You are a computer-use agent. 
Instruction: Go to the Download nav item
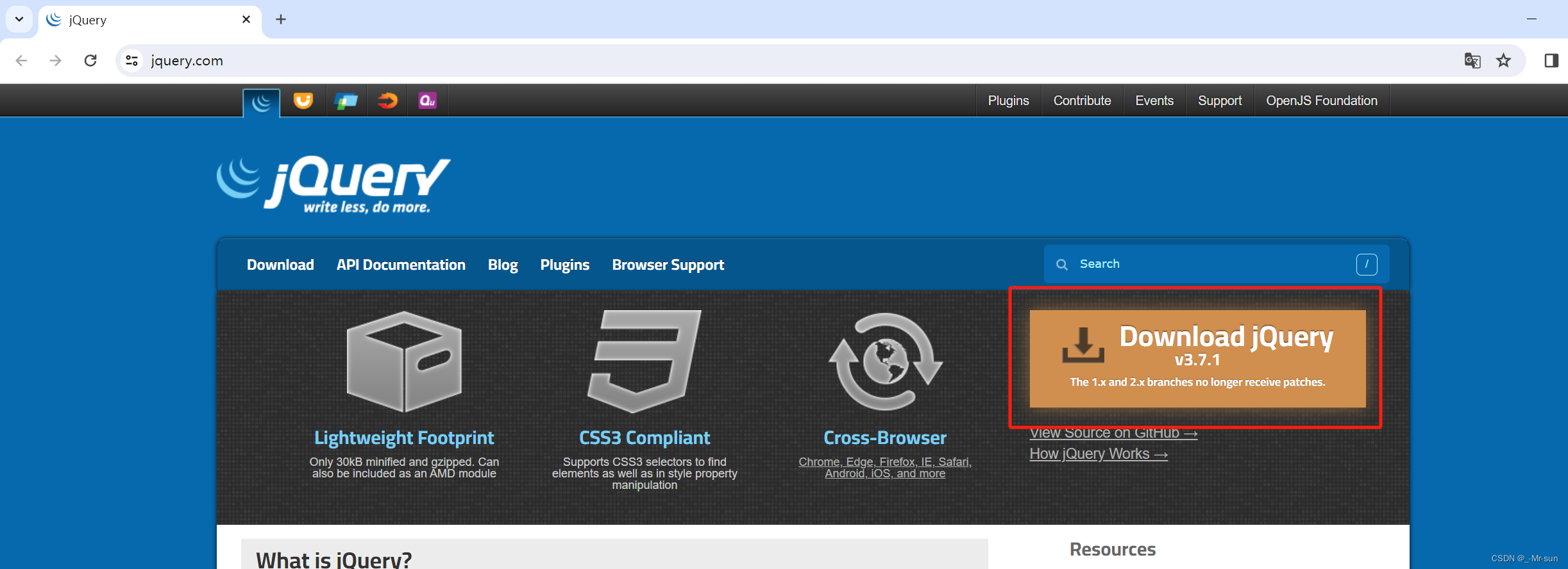click(280, 265)
